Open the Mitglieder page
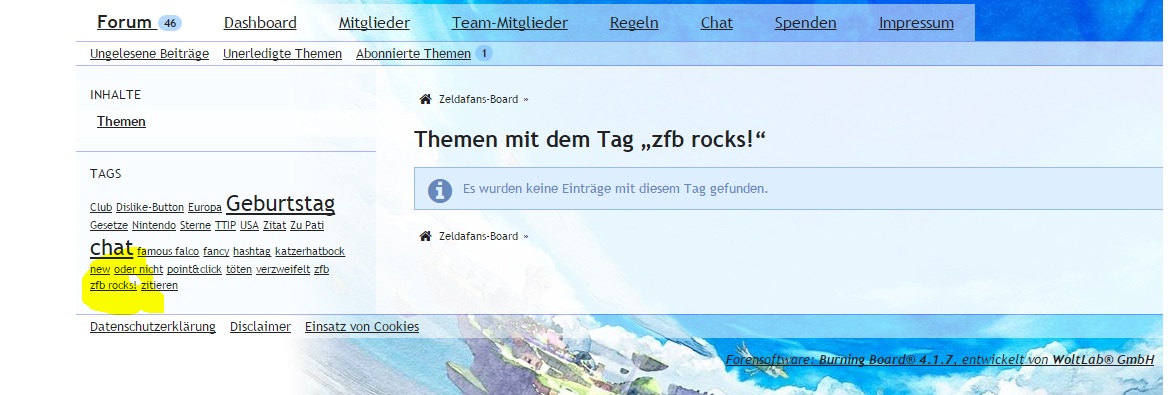1170x395 pixels. (374, 23)
